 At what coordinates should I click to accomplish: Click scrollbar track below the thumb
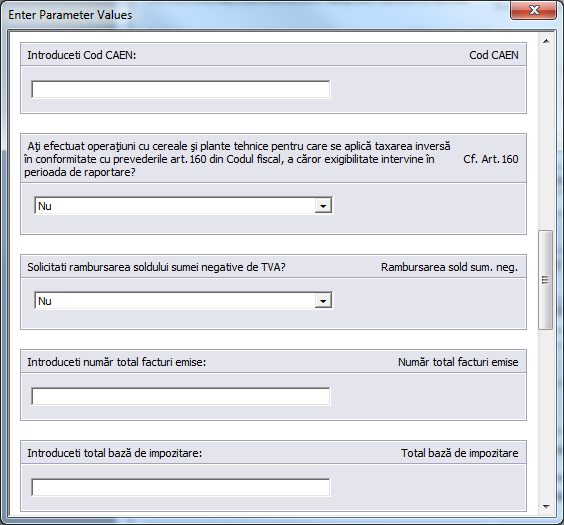(546, 414)
